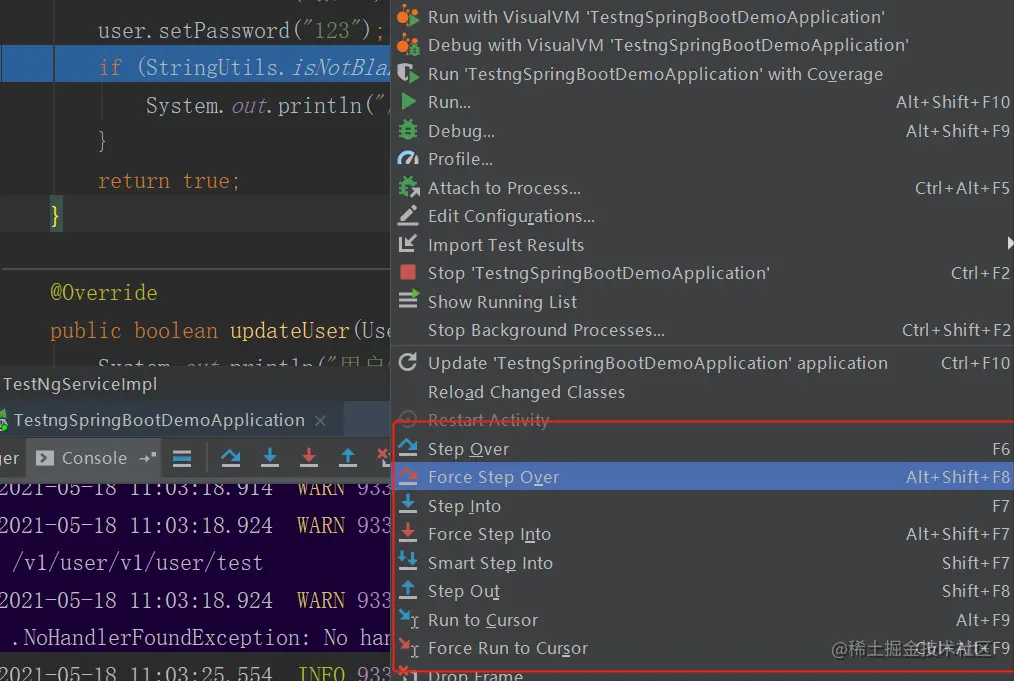Choose Step Over in menu

tap(702, 449)
